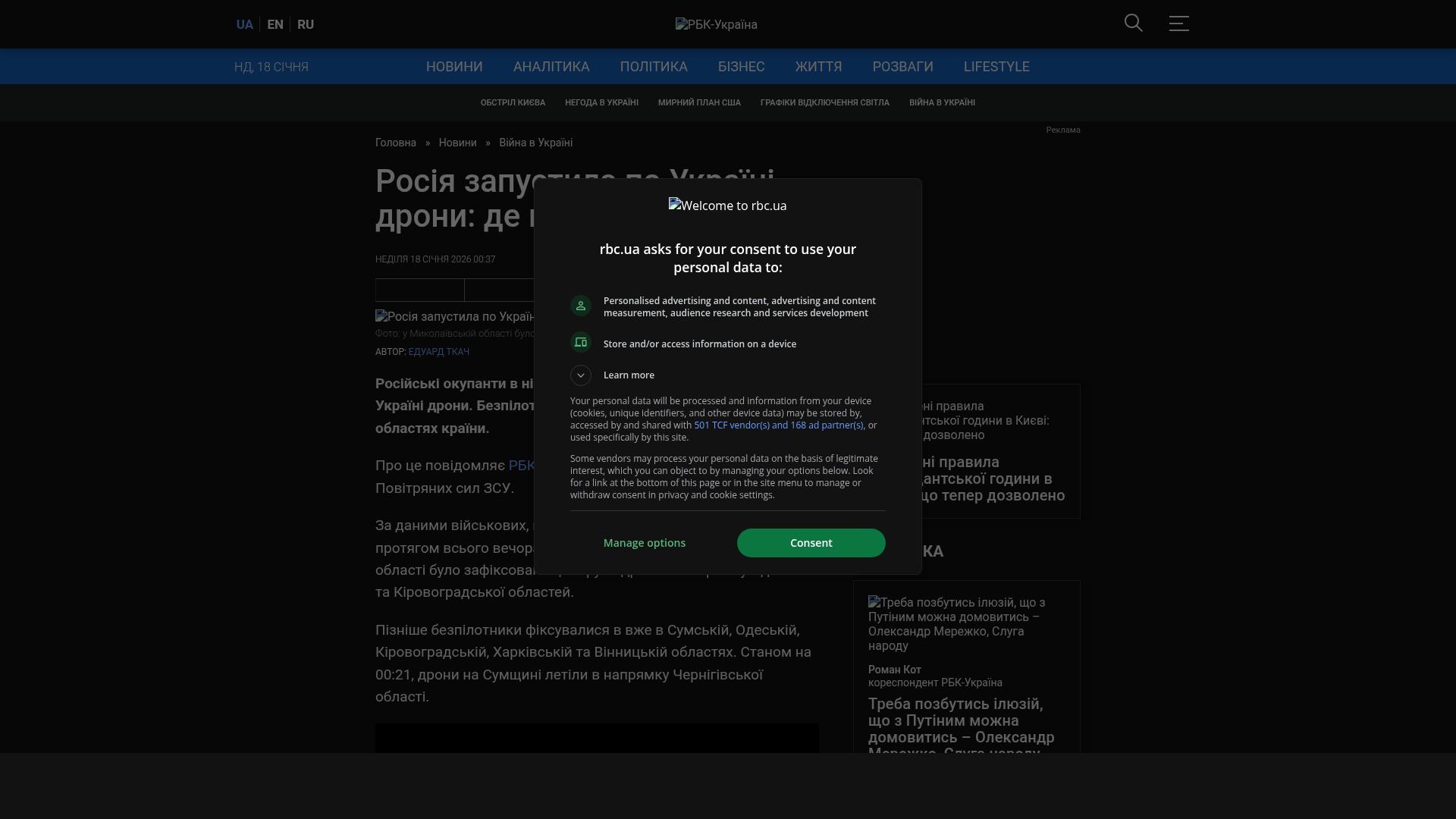Switch site language to RU
Screen dimensions: 1456x819
[305, 24]
